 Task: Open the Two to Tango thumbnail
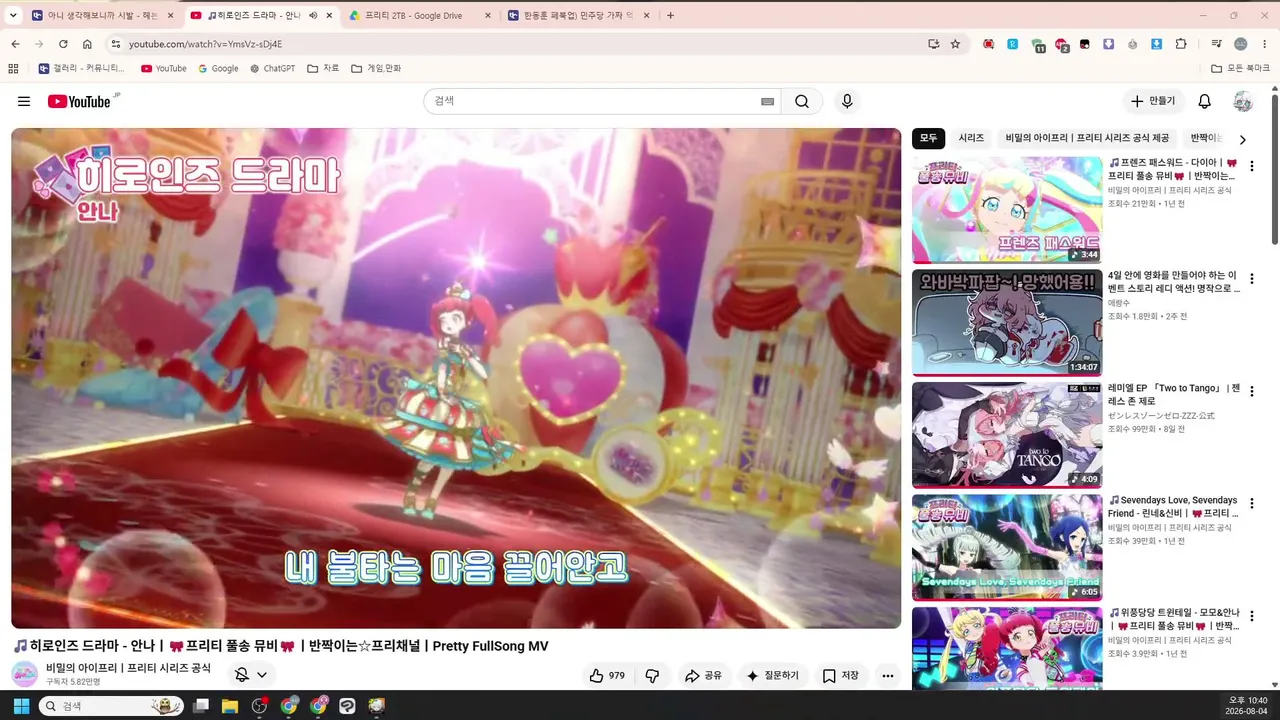click(1007, 435)
